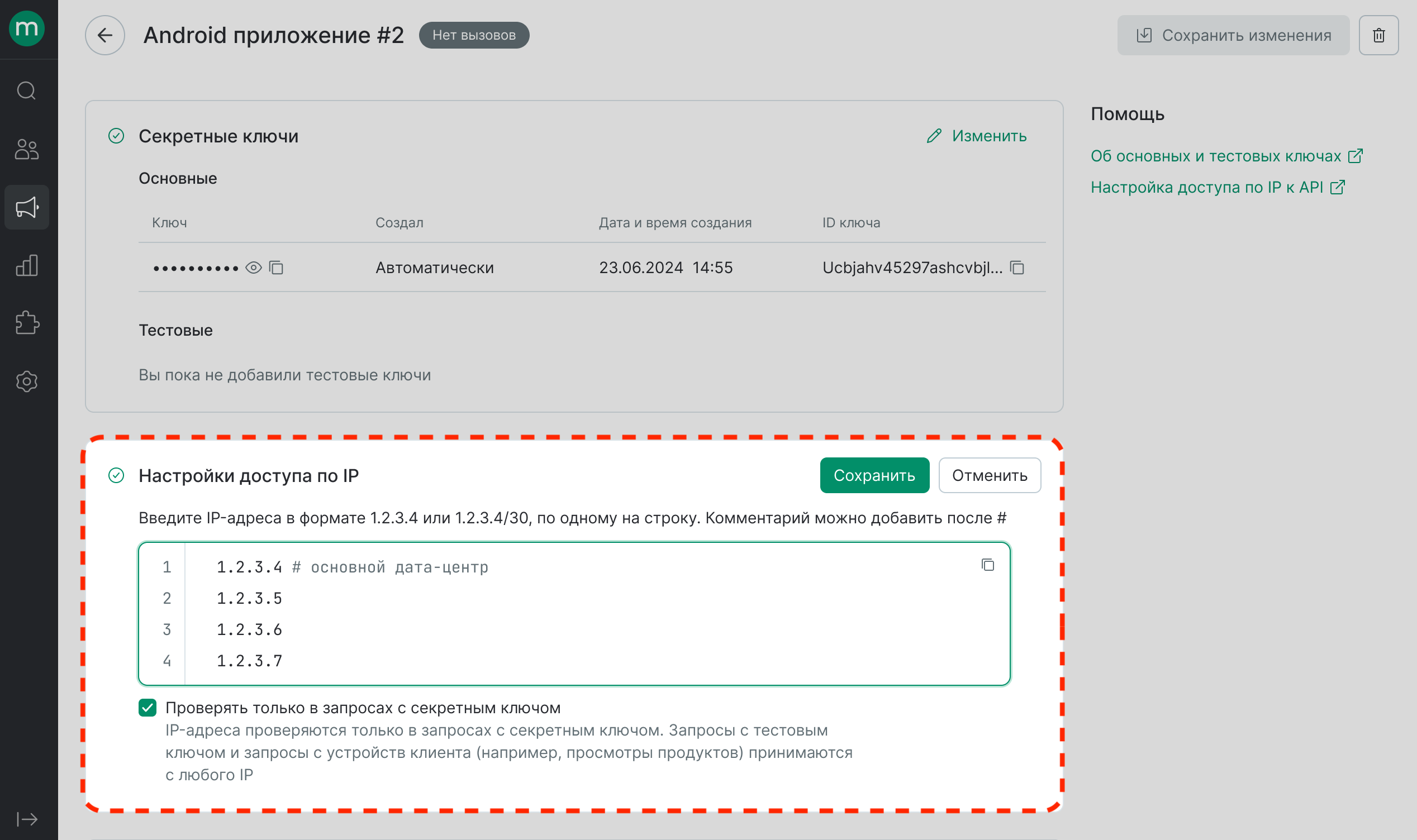Click the Нет вызовов status badge
Screen dimensions: 1417x840
pyautogui.click(x=474, y=35)
